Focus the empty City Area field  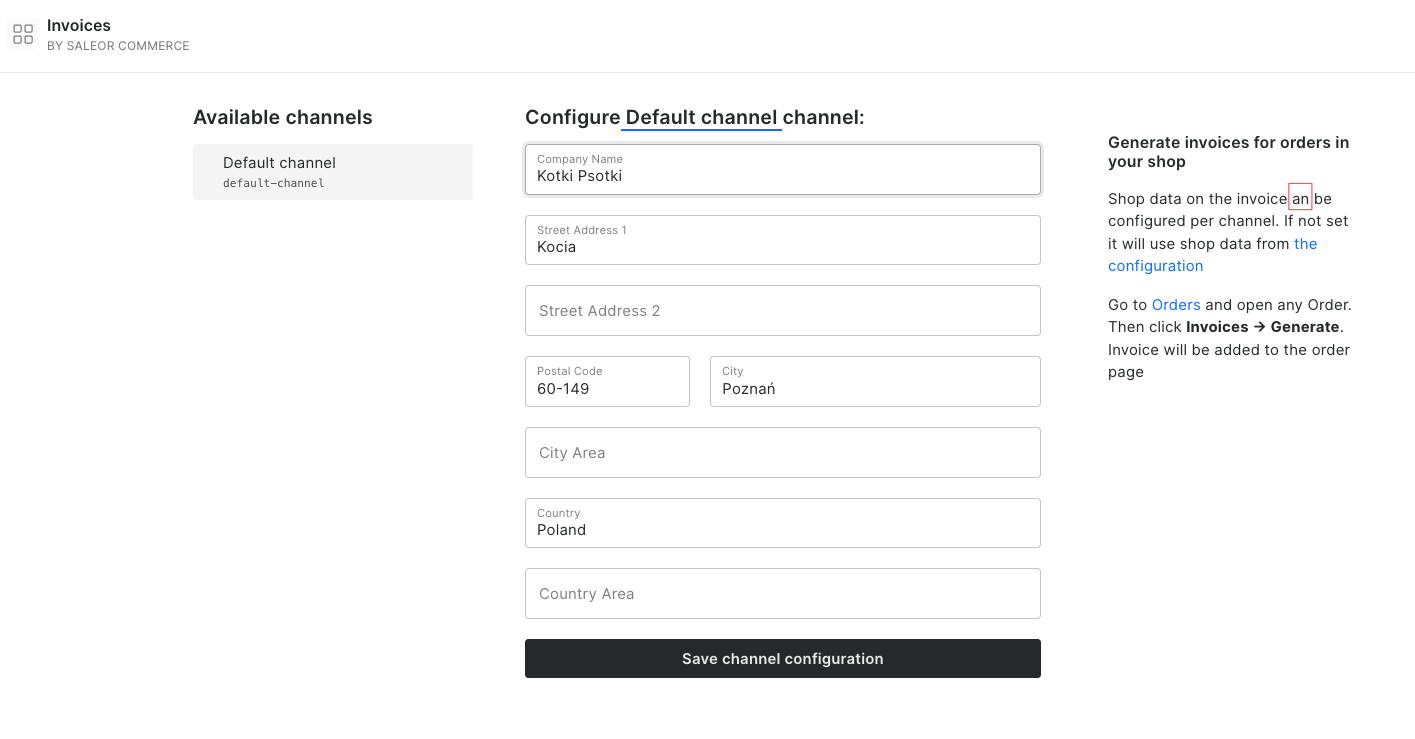[x=783, y=452]
